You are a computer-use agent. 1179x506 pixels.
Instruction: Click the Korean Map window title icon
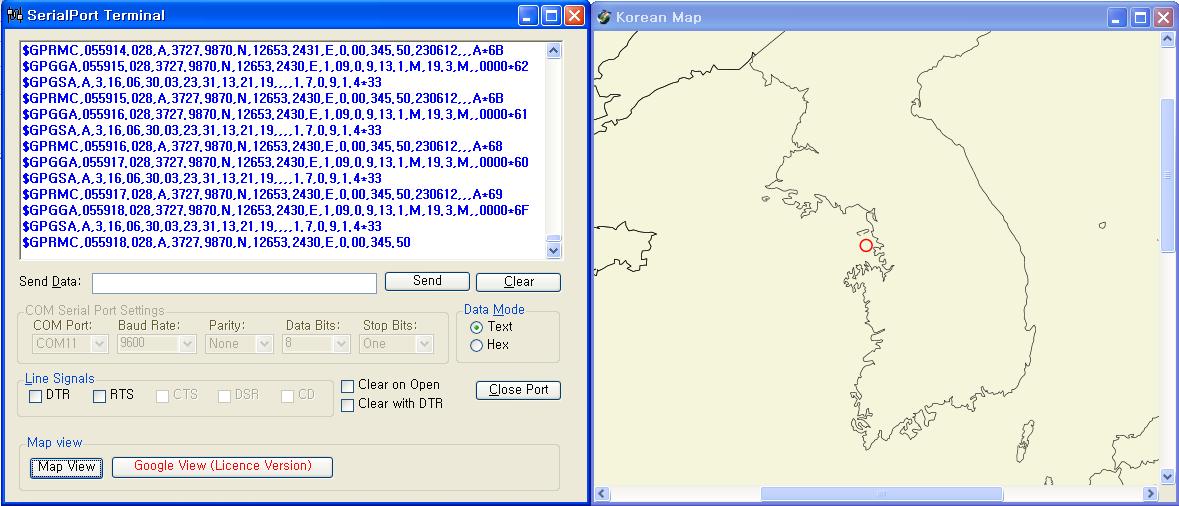(604, 17)
